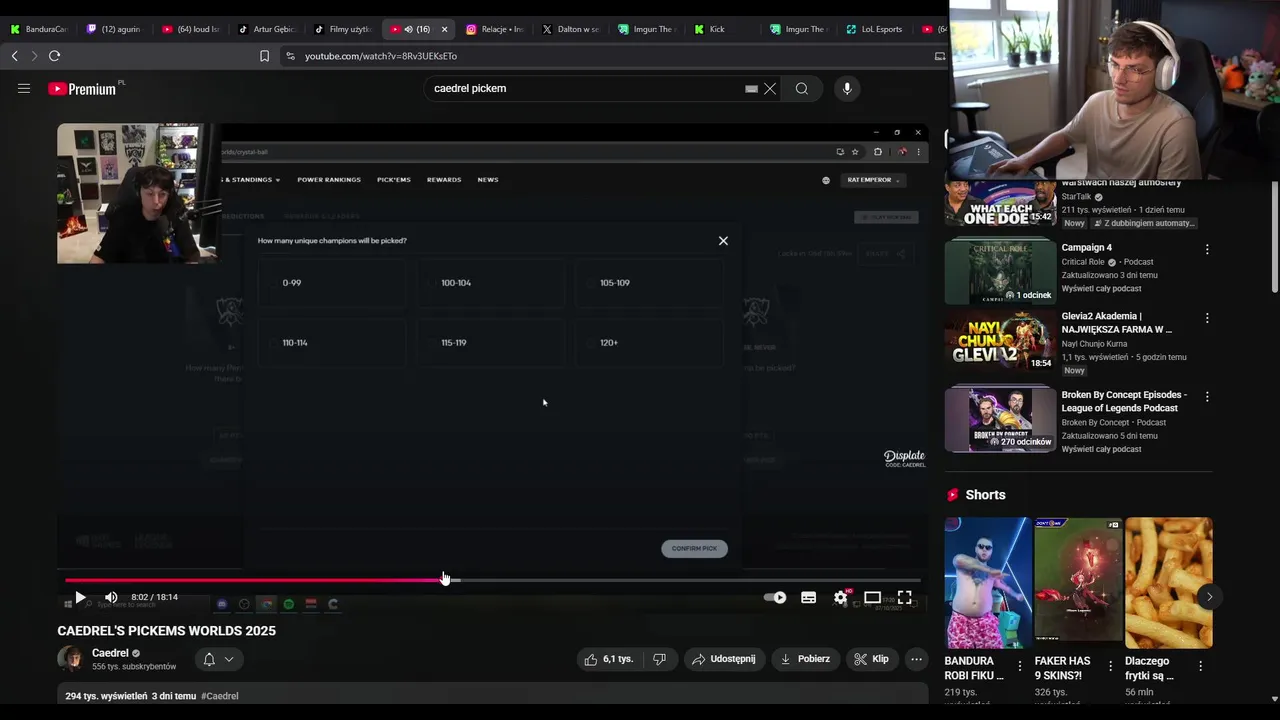Open BANDURA ROBI FIKU short
The image size is (1280, 720).
point(988,583)
